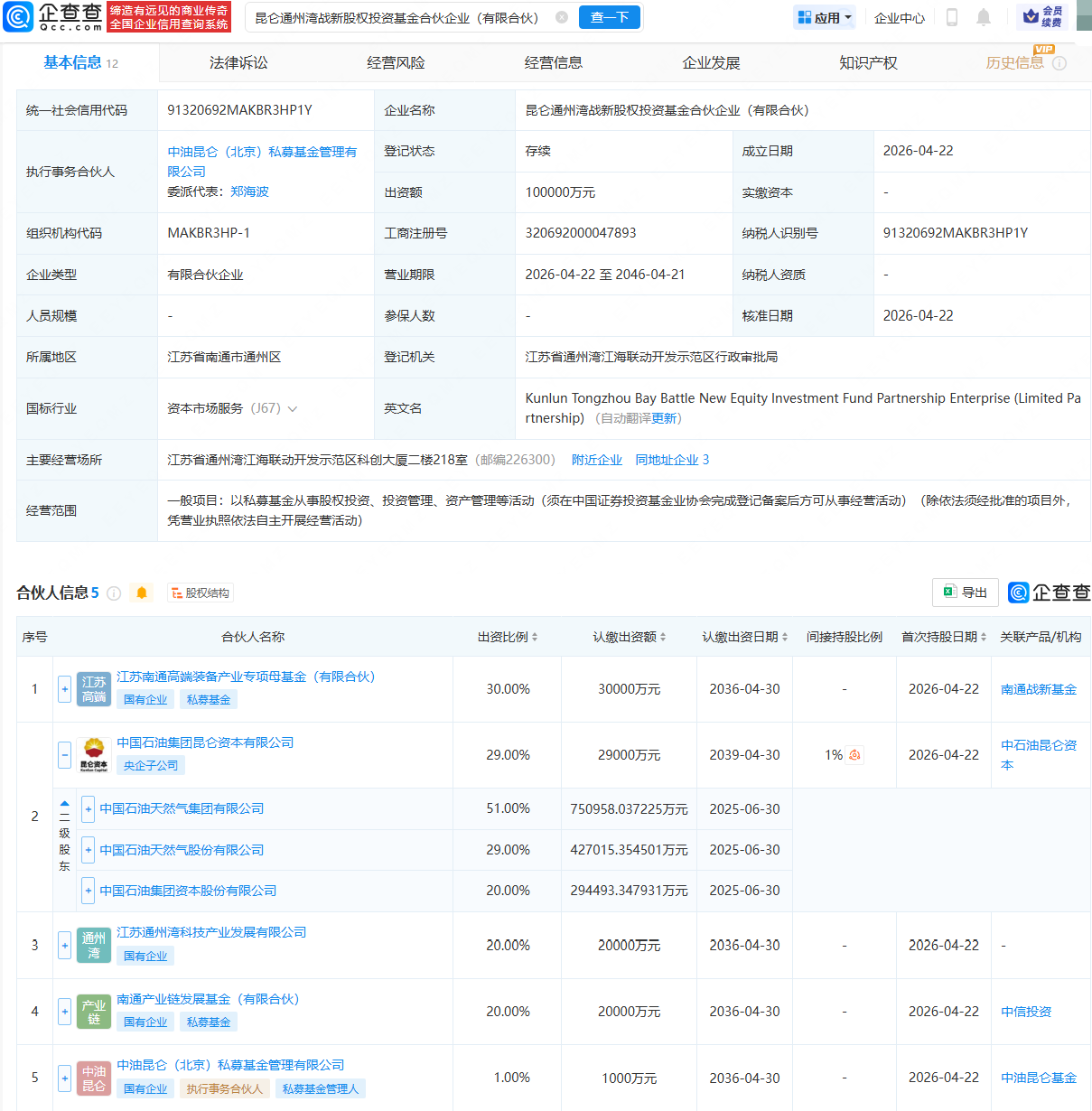Switch to 法律诉讼 tab

[238, 63]
